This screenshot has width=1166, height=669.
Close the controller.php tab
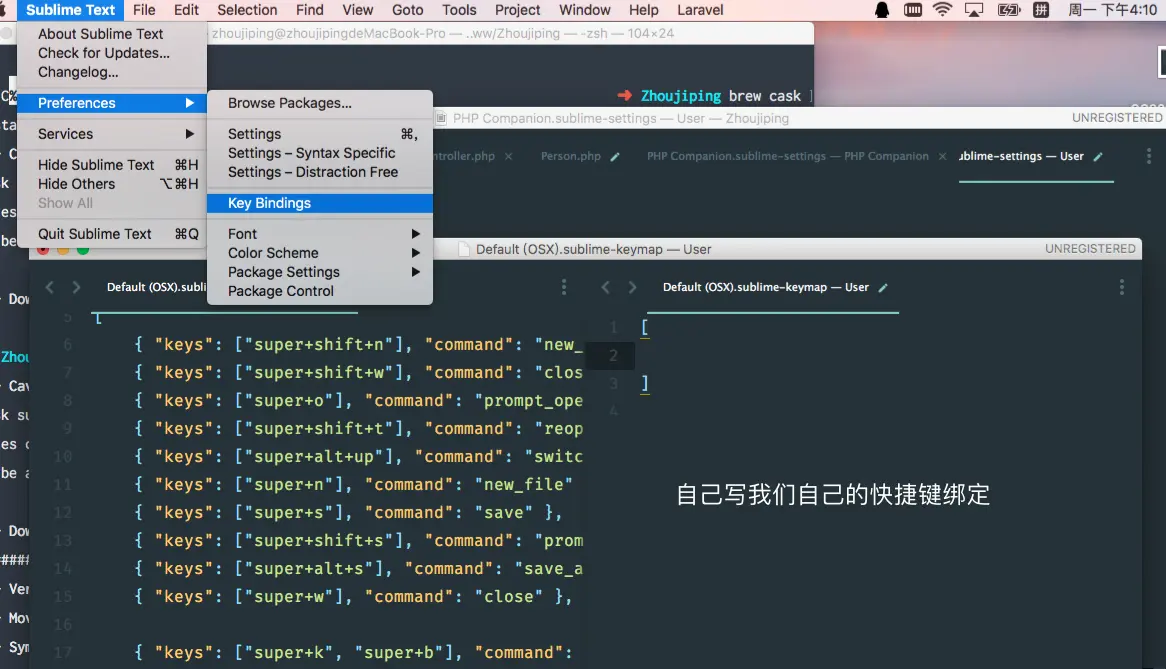(x=509, y=157)
